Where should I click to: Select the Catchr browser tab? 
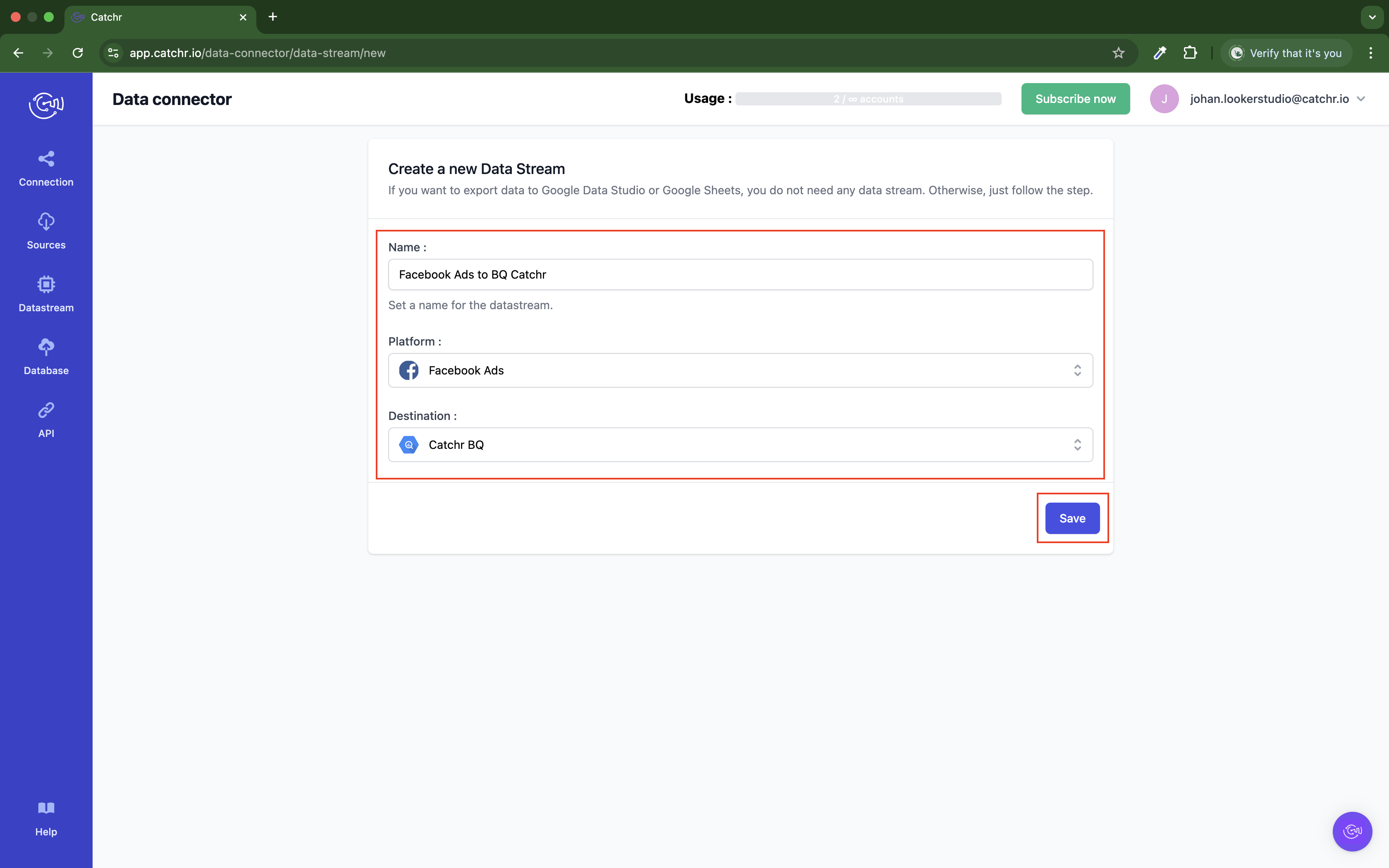point(161,17)
